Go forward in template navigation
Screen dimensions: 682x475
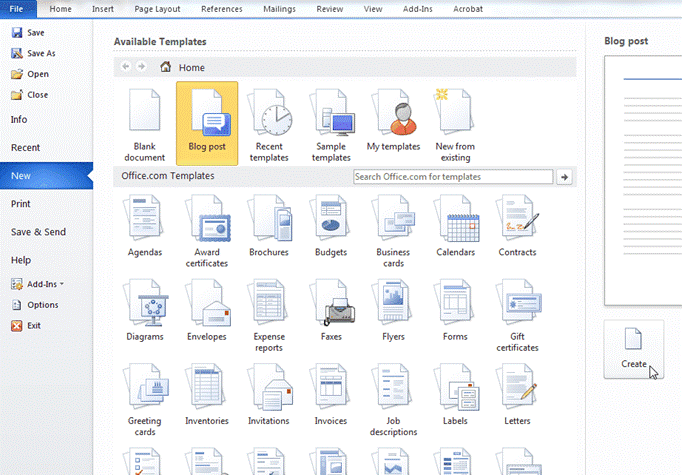[x=141, y=67]
